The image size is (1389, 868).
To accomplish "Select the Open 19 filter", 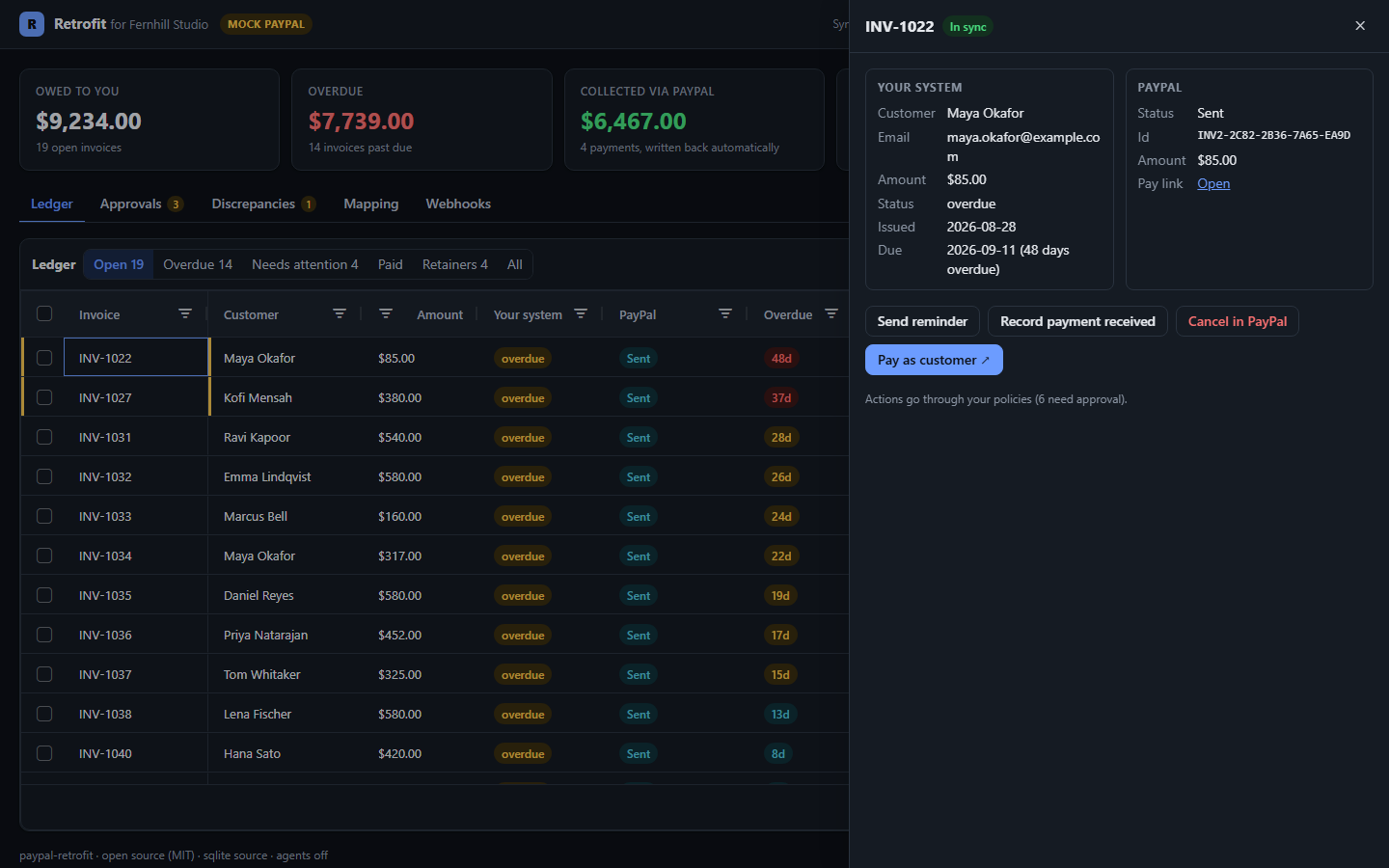I will tap(119, 264).
